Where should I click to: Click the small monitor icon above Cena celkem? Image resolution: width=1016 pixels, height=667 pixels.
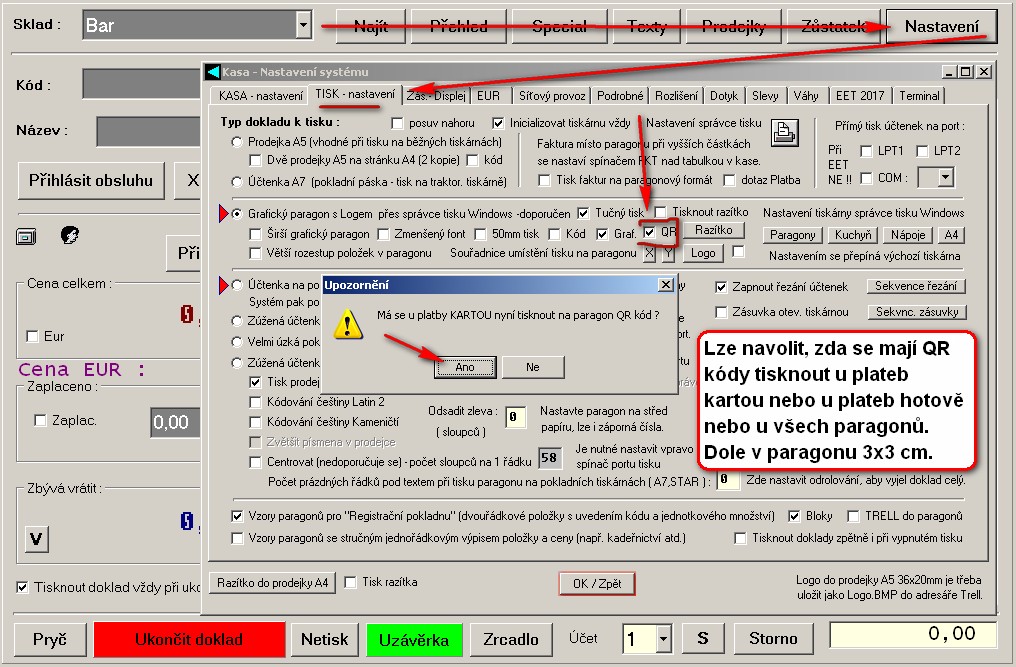[26, 236]
